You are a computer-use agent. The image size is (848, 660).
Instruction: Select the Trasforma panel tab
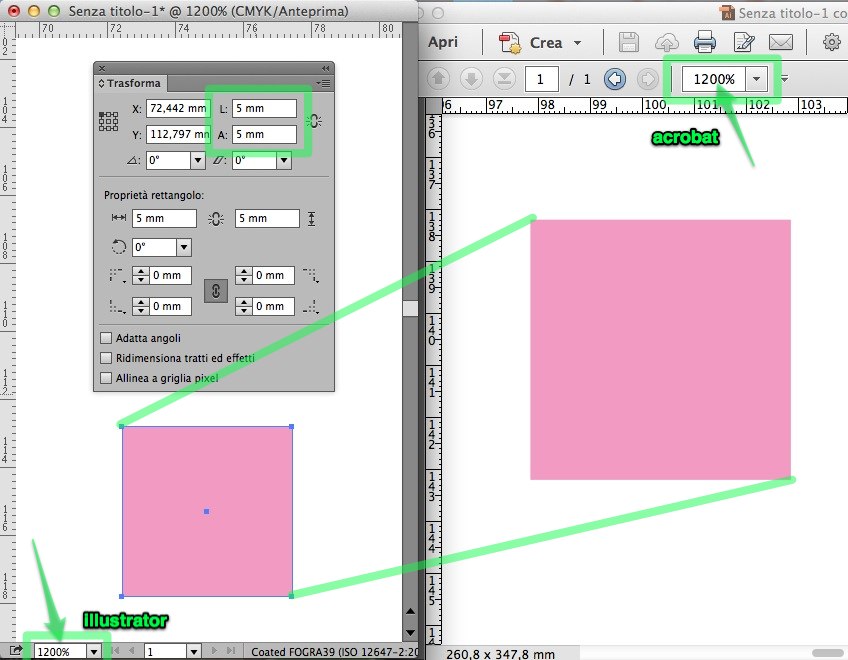coord(130,83)
